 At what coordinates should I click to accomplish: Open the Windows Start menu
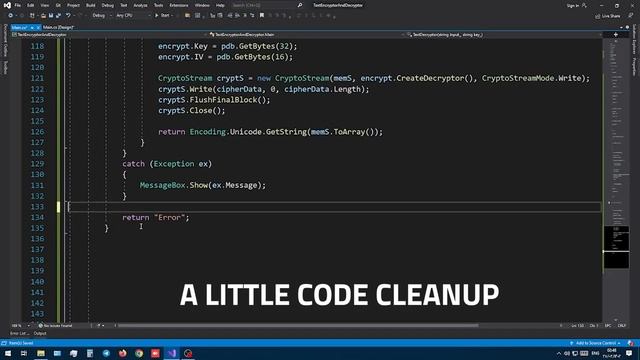tap(8, 353)
